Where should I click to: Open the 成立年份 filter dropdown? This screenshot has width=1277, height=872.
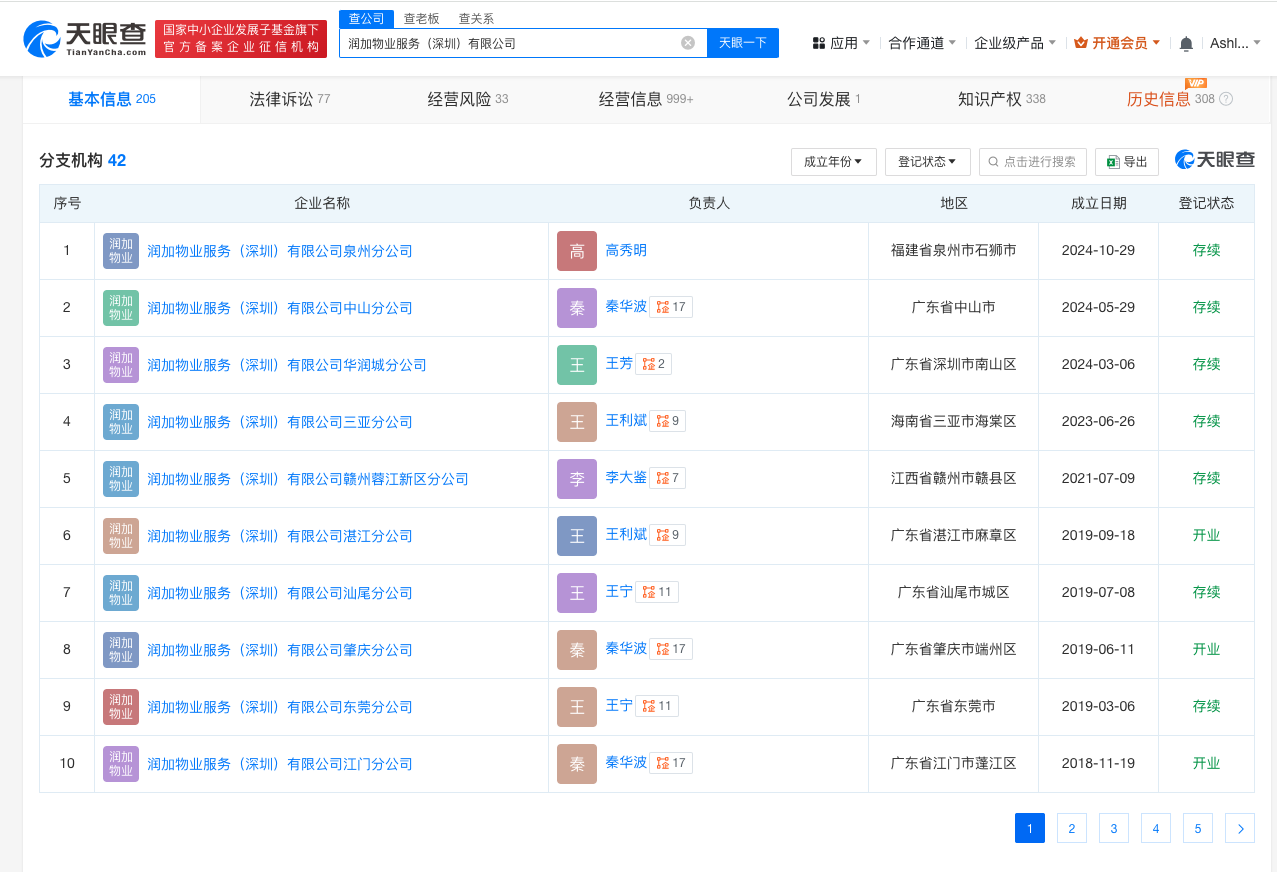point(833,161)
